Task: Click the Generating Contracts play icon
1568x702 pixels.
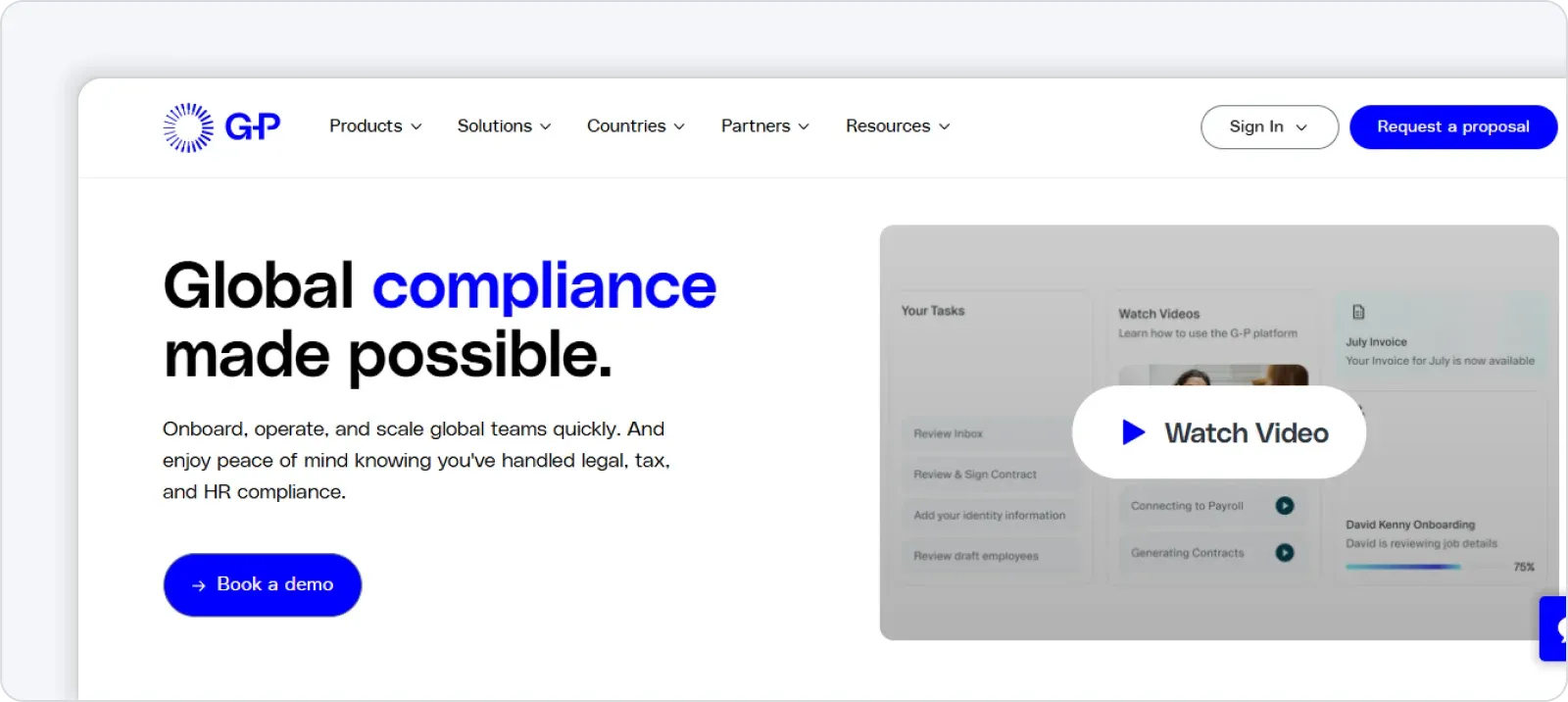Action: 1284,553
